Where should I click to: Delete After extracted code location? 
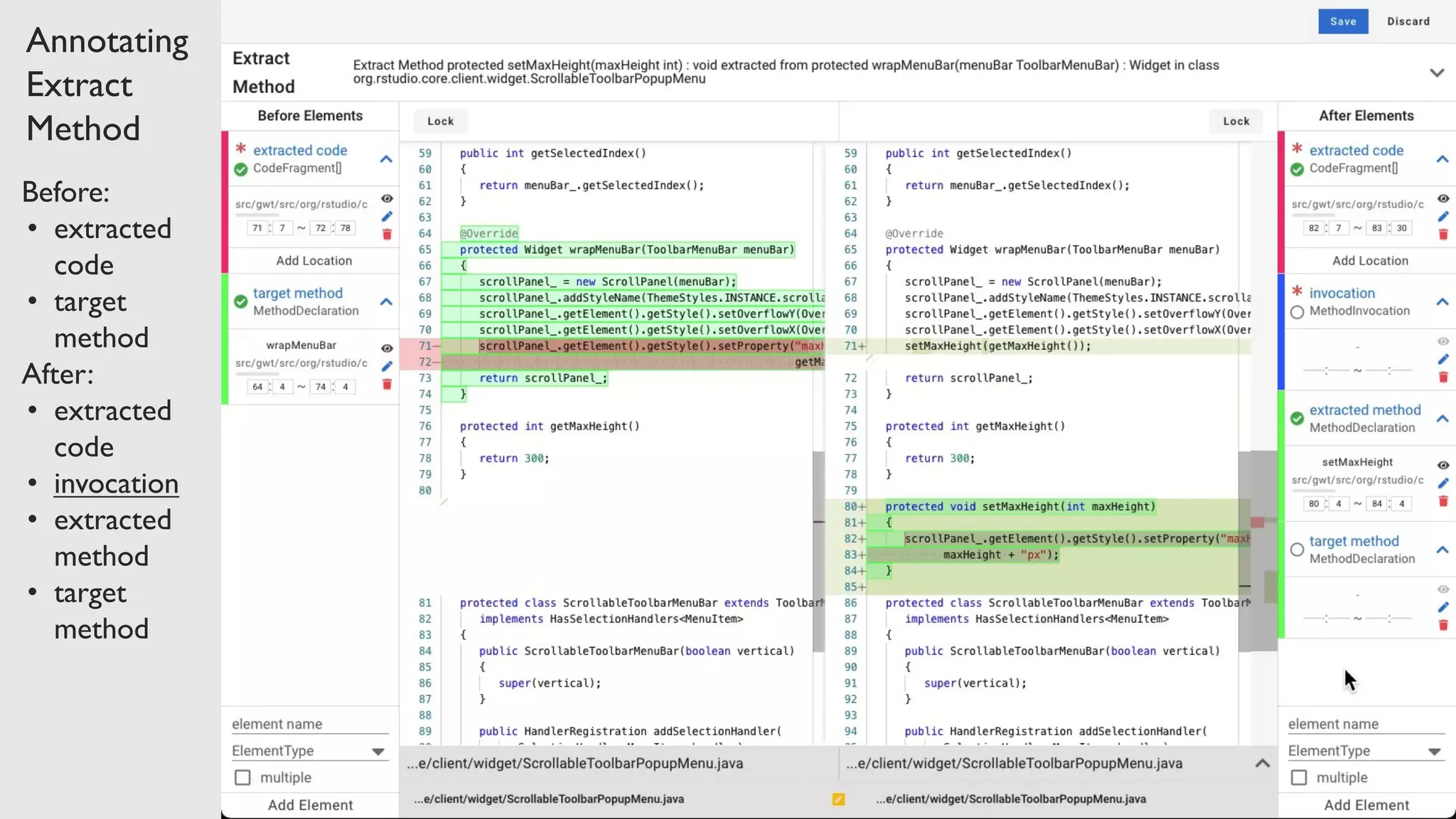pyautogui.click(x=1443, y=234)
